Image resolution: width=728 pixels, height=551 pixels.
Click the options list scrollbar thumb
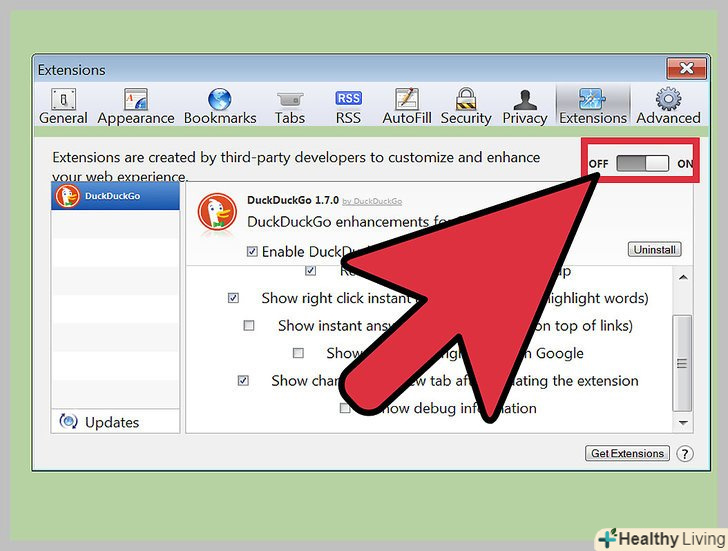click(682, 363)
